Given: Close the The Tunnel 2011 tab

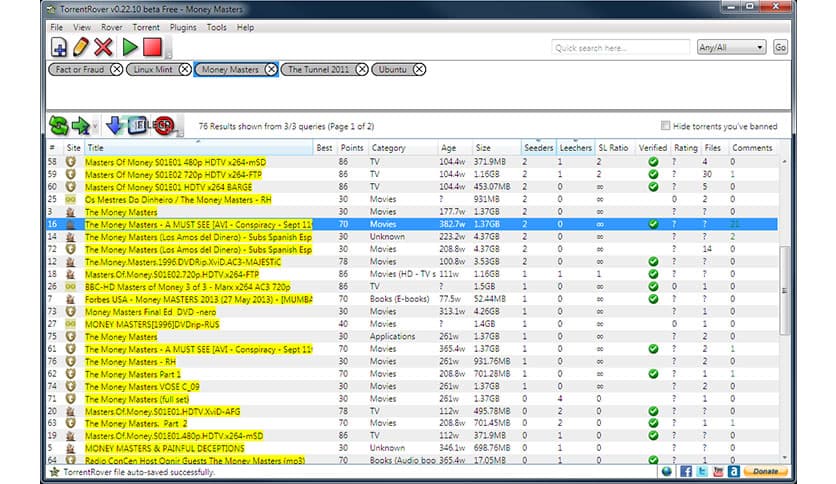Looking at the screenshot, I should click(361, 69).
